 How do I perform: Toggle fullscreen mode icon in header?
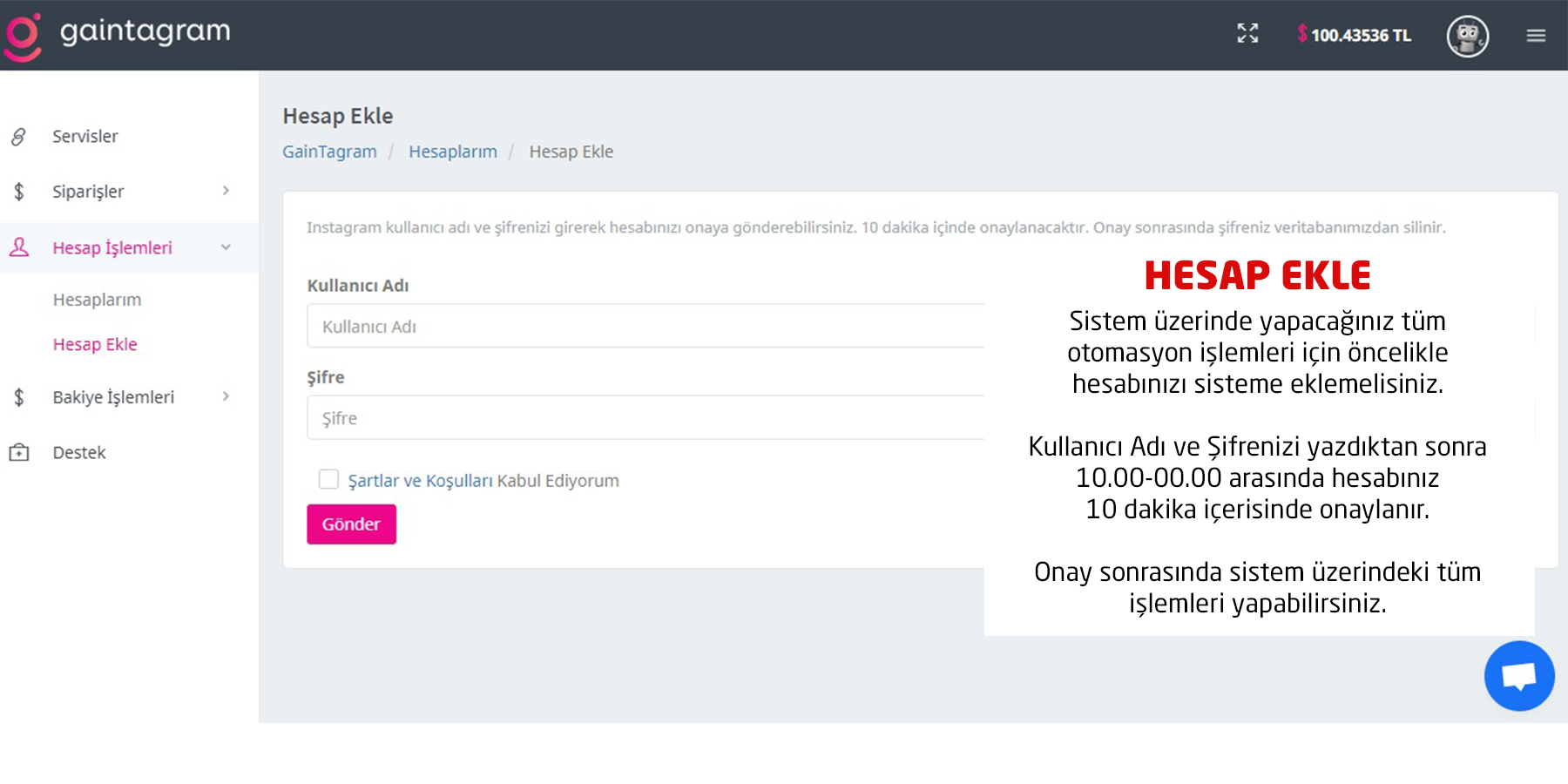[1247, 34]
